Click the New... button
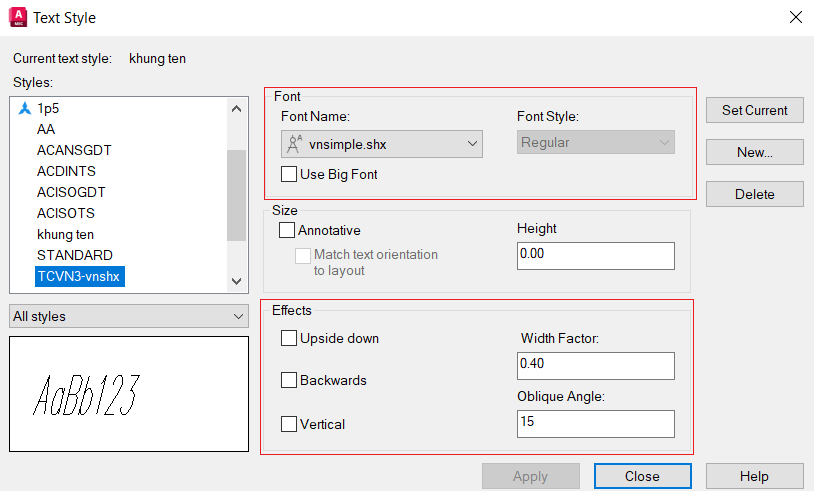The height and width of the screenshot is (491, 814). [754, 152]
